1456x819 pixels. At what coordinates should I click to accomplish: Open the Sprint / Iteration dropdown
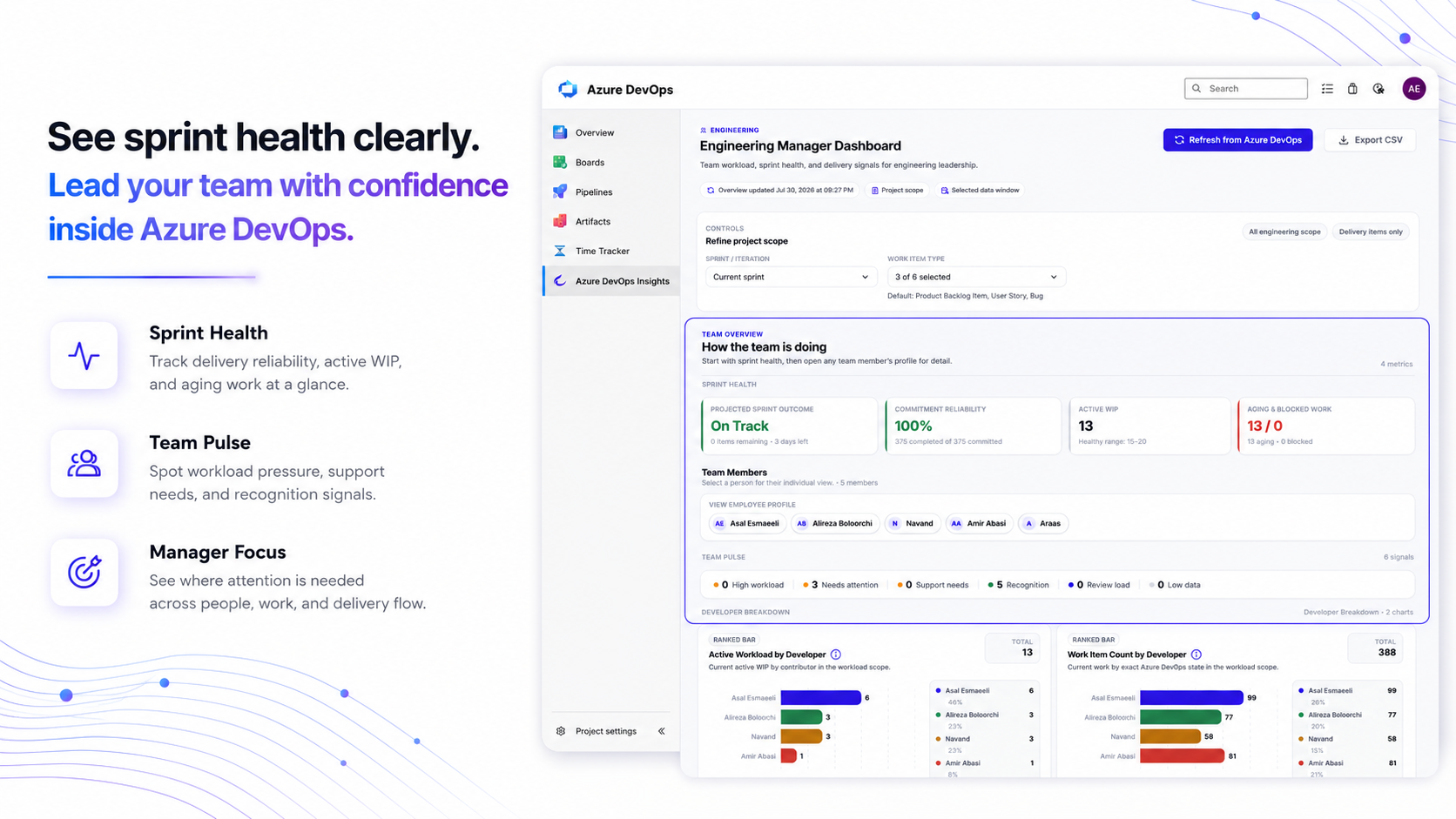[x=791, y=277]
